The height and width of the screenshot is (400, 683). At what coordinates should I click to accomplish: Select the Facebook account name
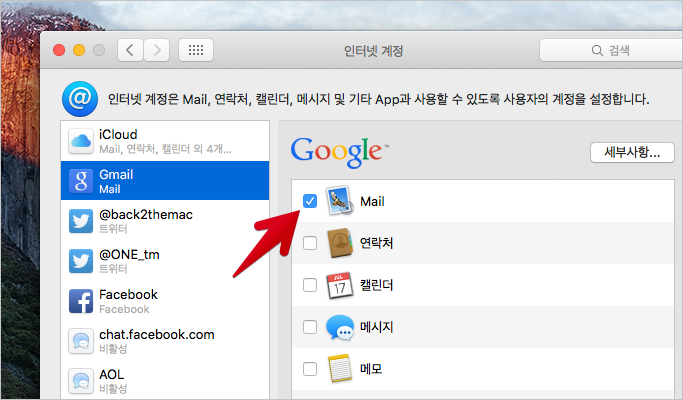[128, 295]
